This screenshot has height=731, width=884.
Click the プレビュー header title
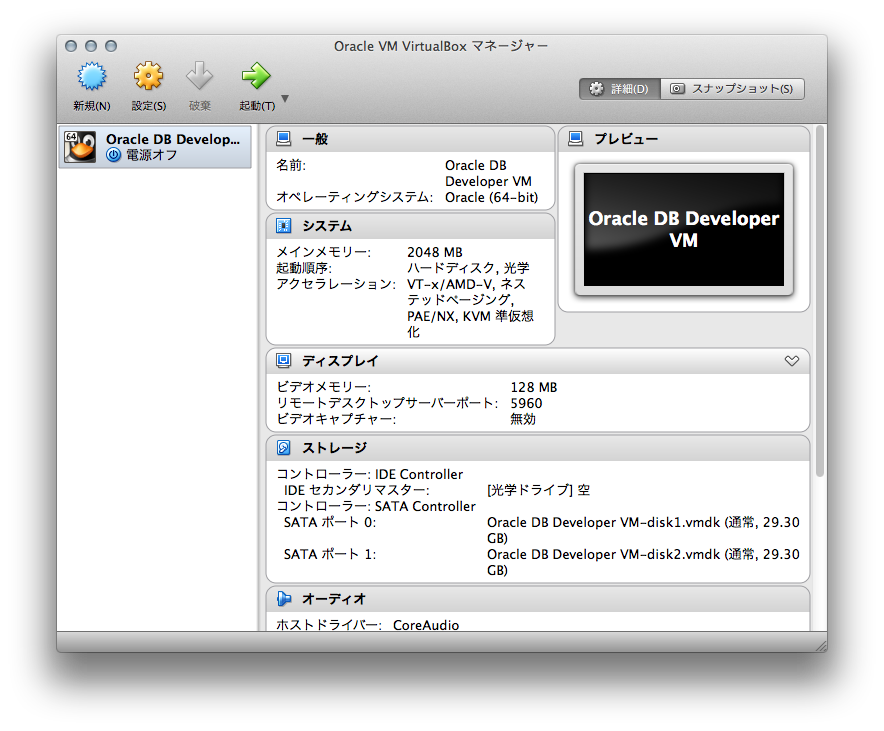tap(626, 139)
